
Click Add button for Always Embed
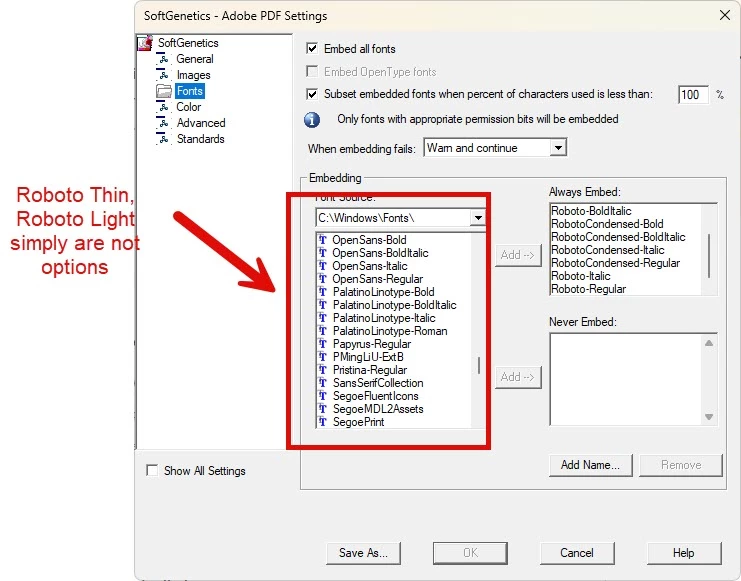tap(518, 255)
